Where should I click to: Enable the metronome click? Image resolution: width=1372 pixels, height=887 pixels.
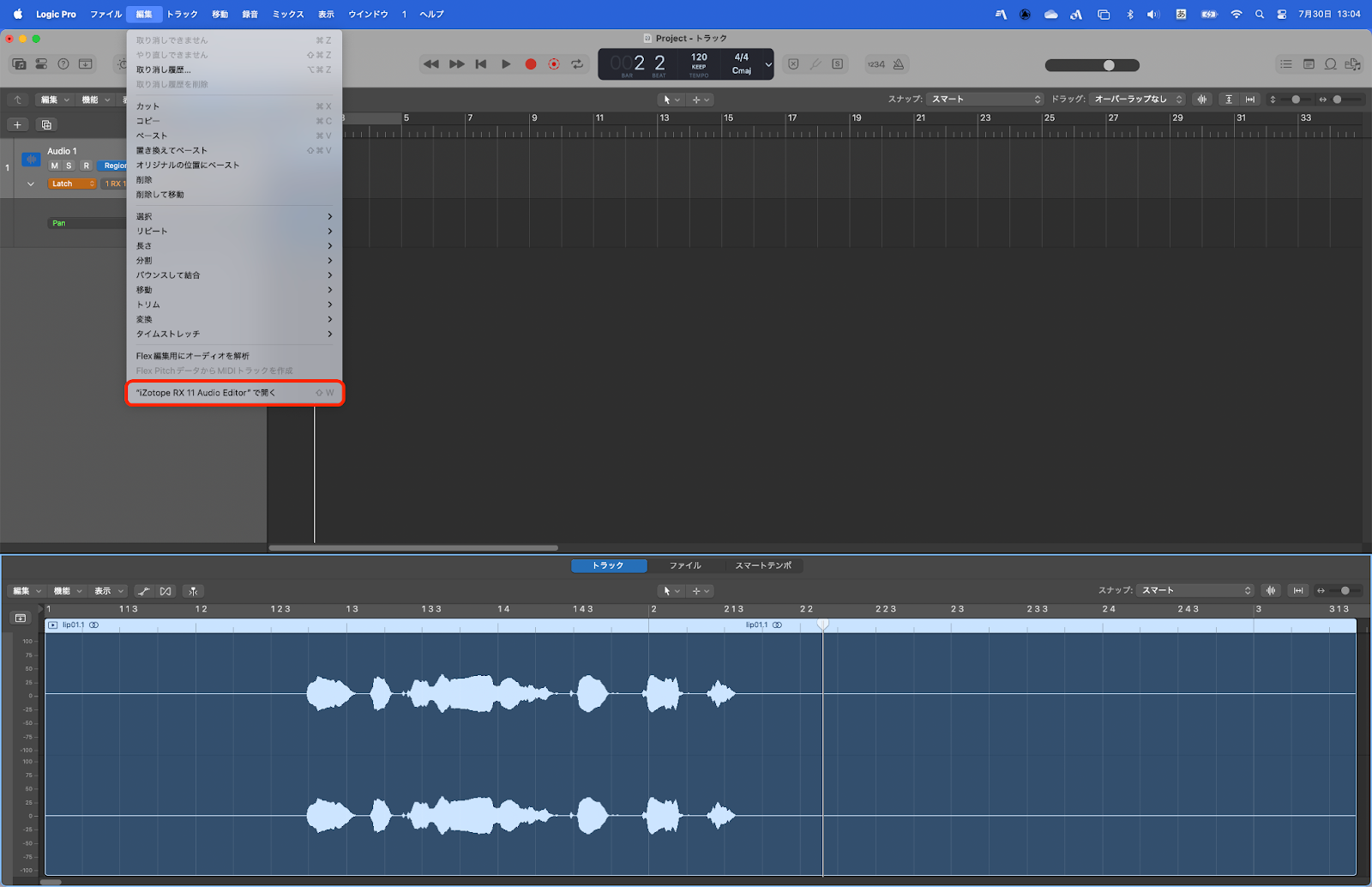[x=898, y=64]
